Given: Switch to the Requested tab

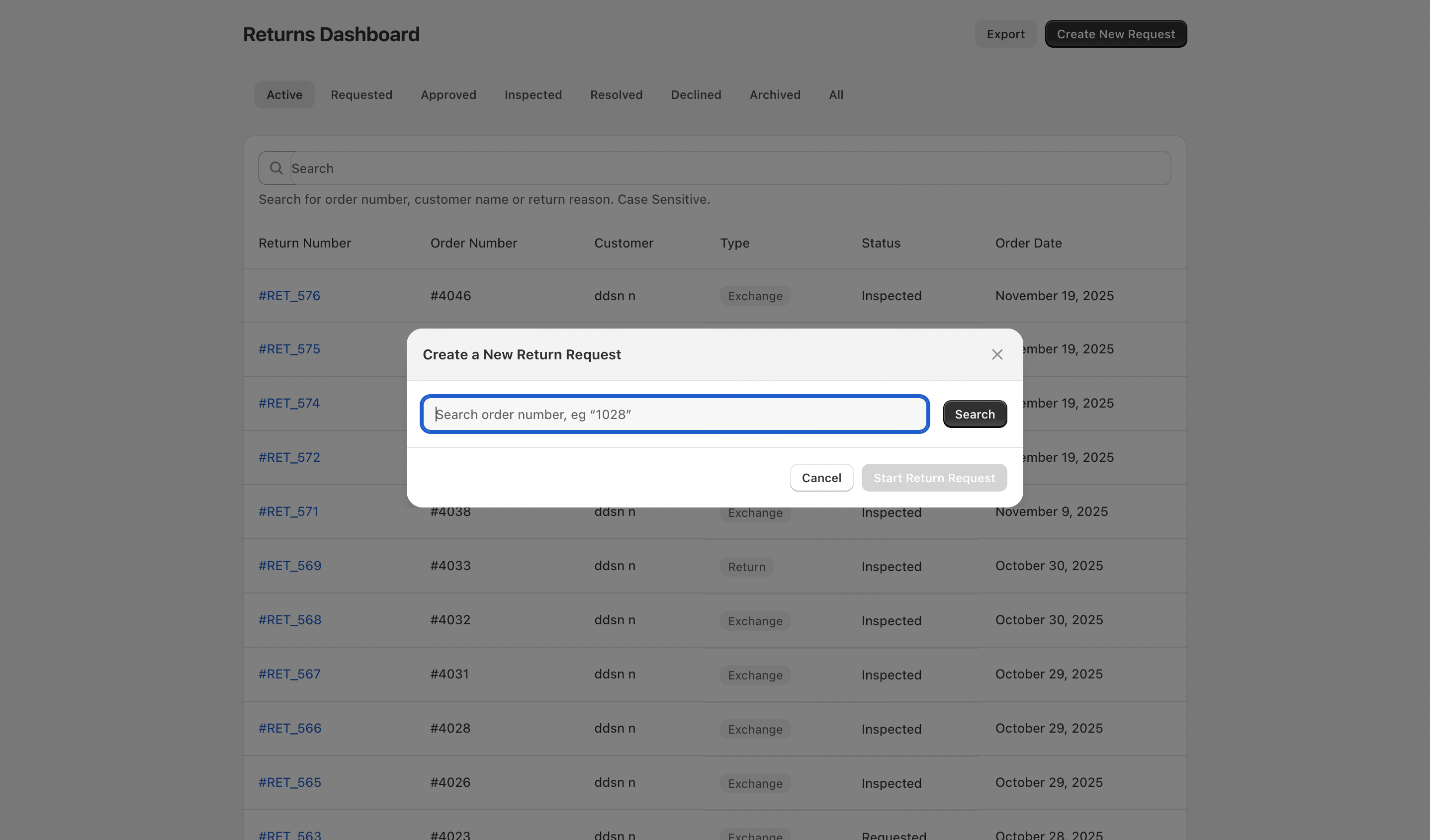Looking at the screenshot, I should point(361,95).
